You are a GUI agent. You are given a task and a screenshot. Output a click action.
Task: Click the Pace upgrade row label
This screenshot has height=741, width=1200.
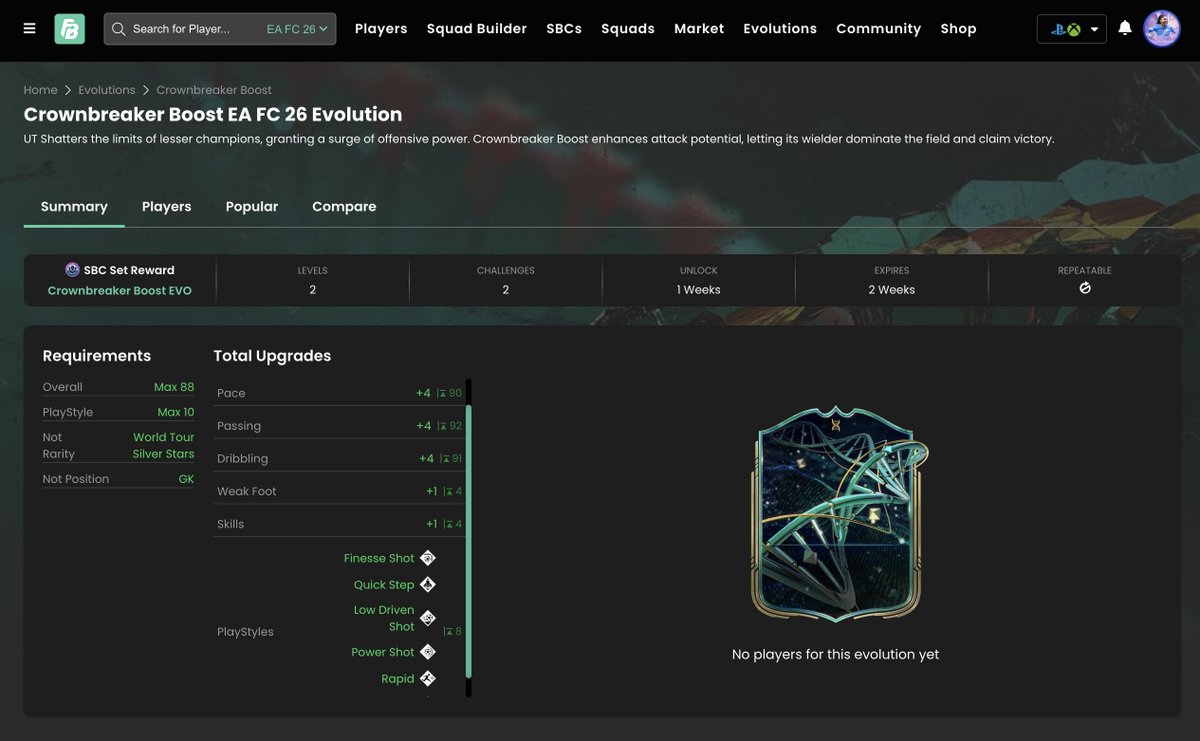(x=231, y=393)
